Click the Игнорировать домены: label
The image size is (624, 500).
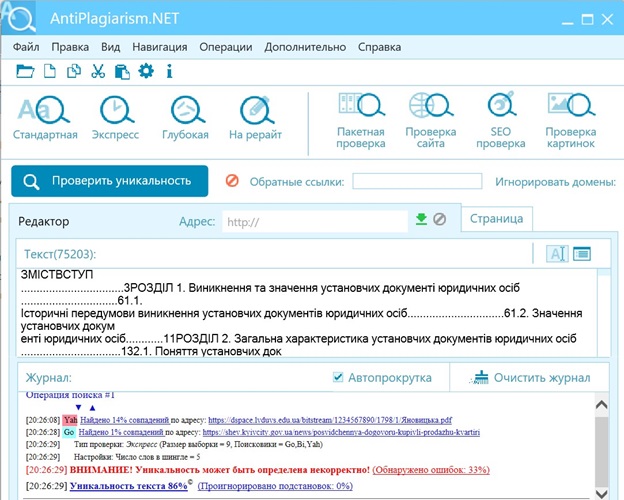pyautogui.click(x=556, y=182)
